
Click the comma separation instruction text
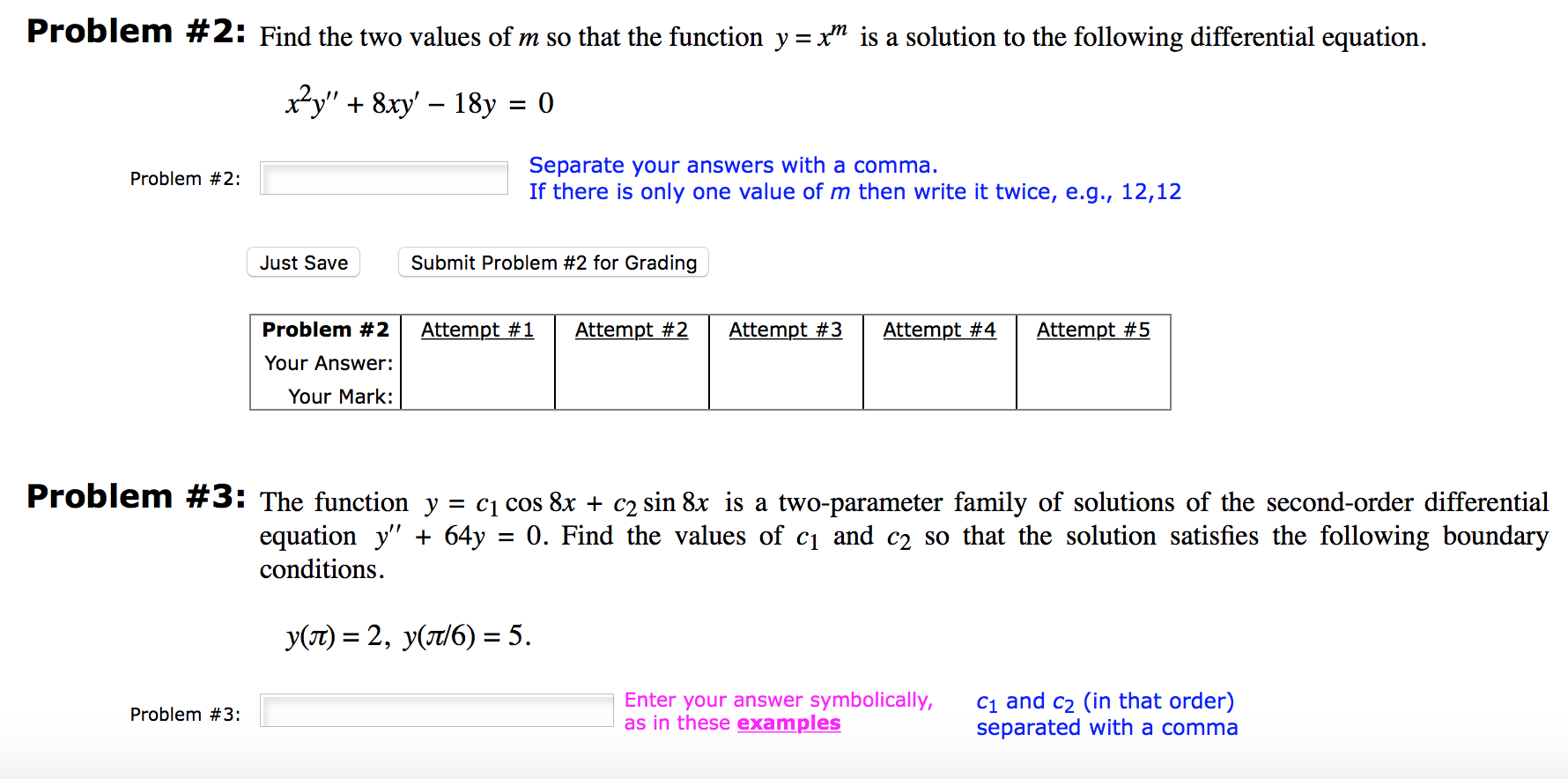point(733,165)
